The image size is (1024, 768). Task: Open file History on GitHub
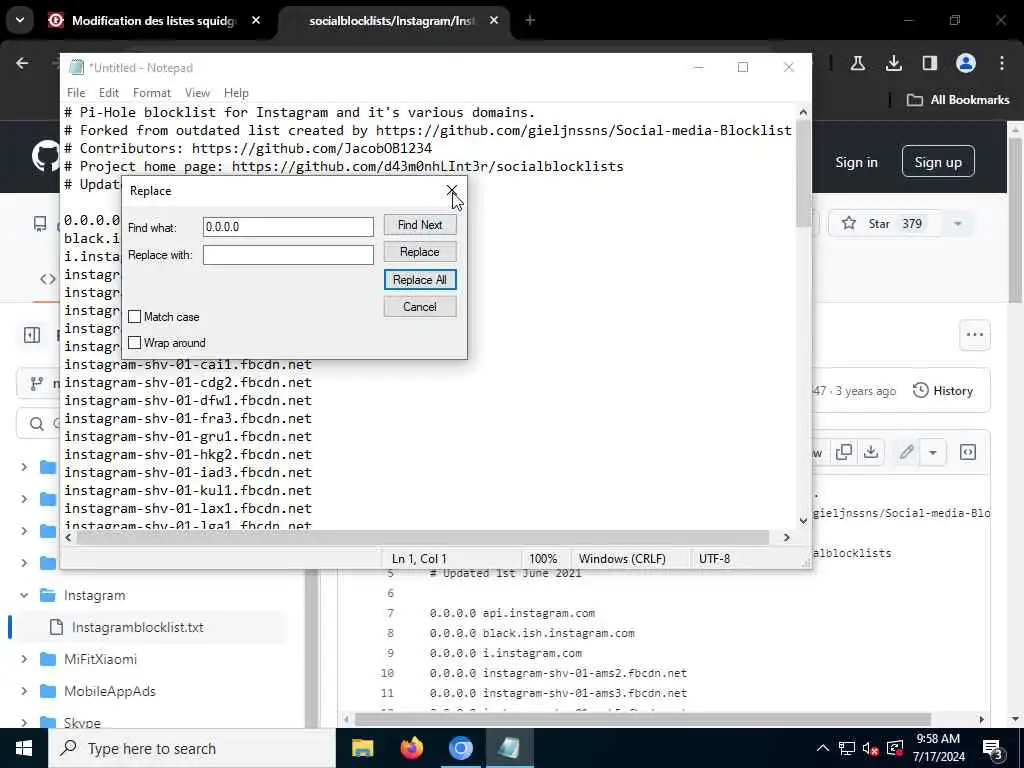[x=942, y=391]
